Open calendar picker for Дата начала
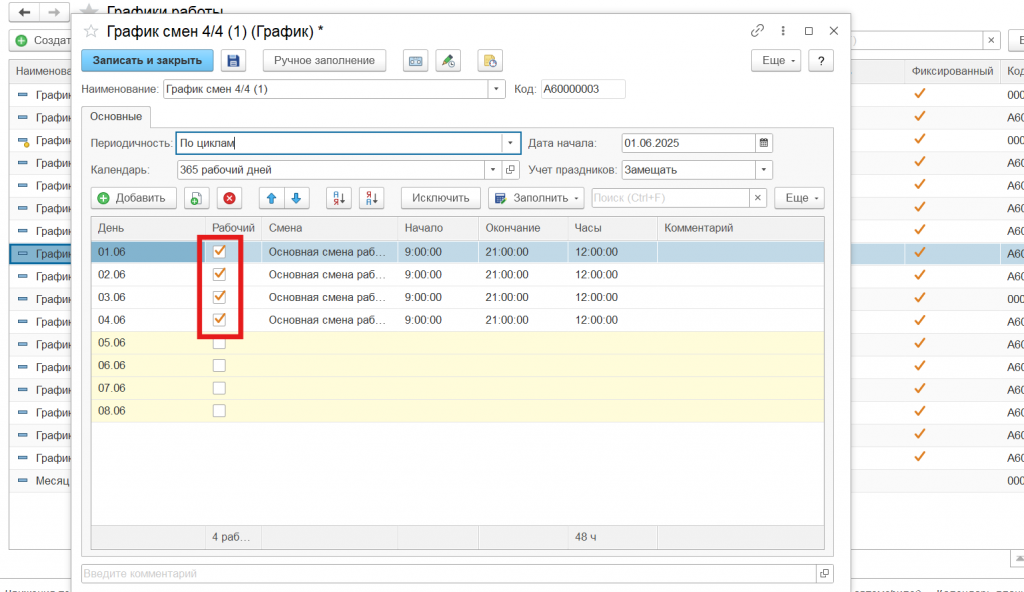Image resolution: width=1024 pixels, height=592 pixels. coord(764,143)
